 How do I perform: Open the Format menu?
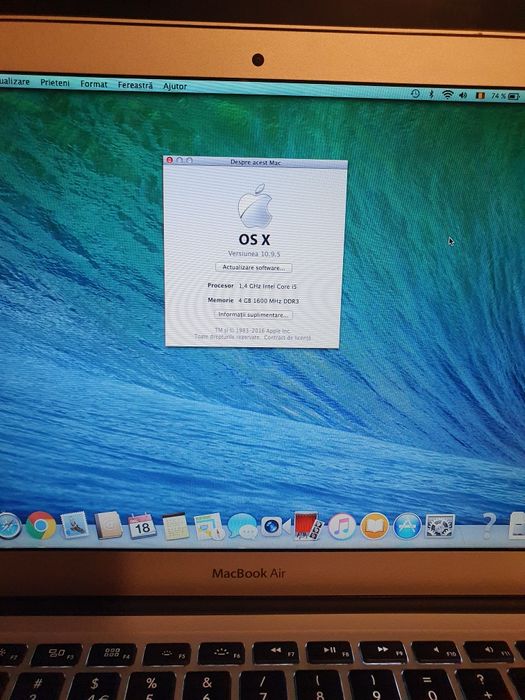(94, 84)
